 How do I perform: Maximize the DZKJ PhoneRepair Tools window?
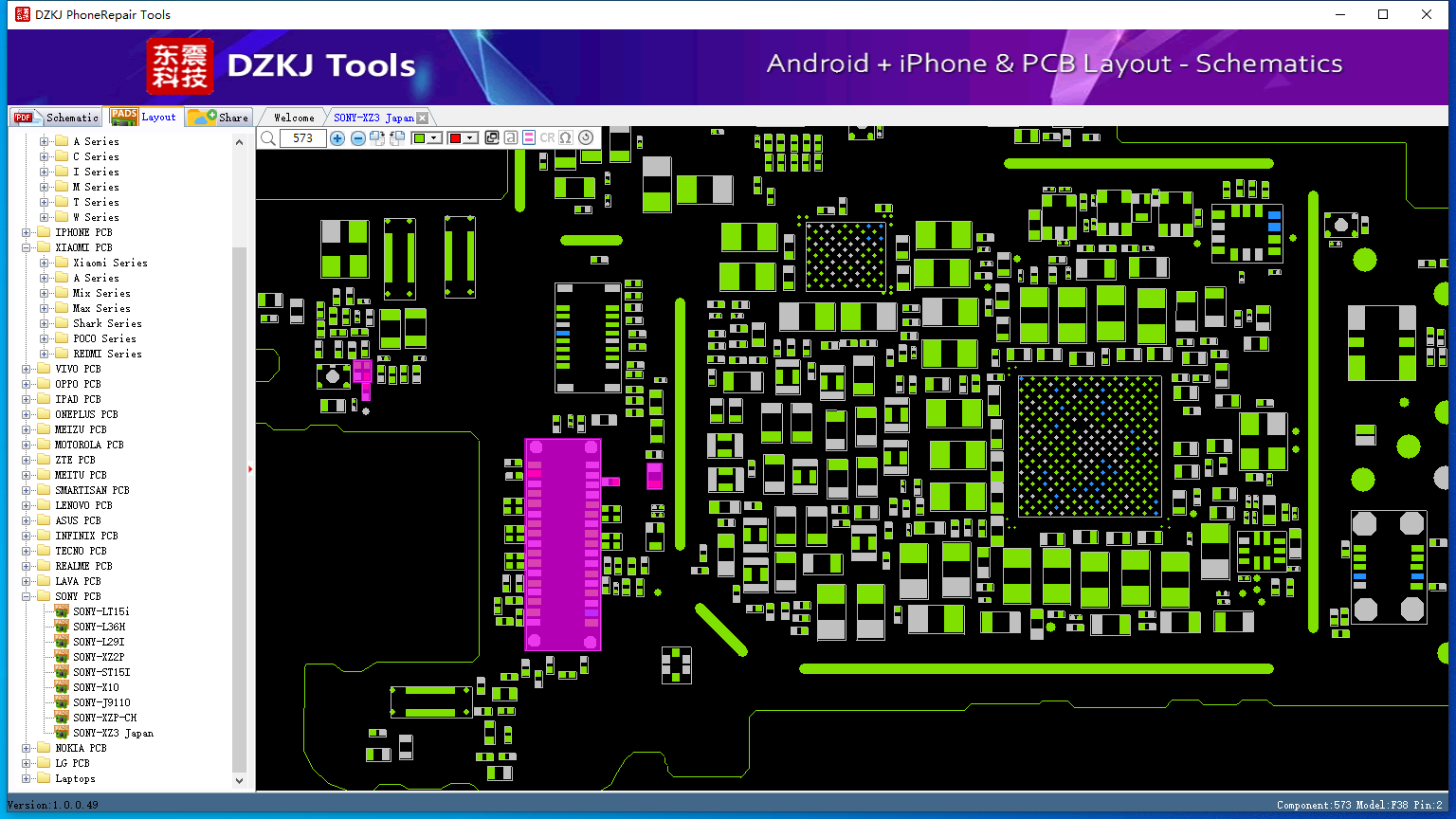click(x=1383, y=14)
